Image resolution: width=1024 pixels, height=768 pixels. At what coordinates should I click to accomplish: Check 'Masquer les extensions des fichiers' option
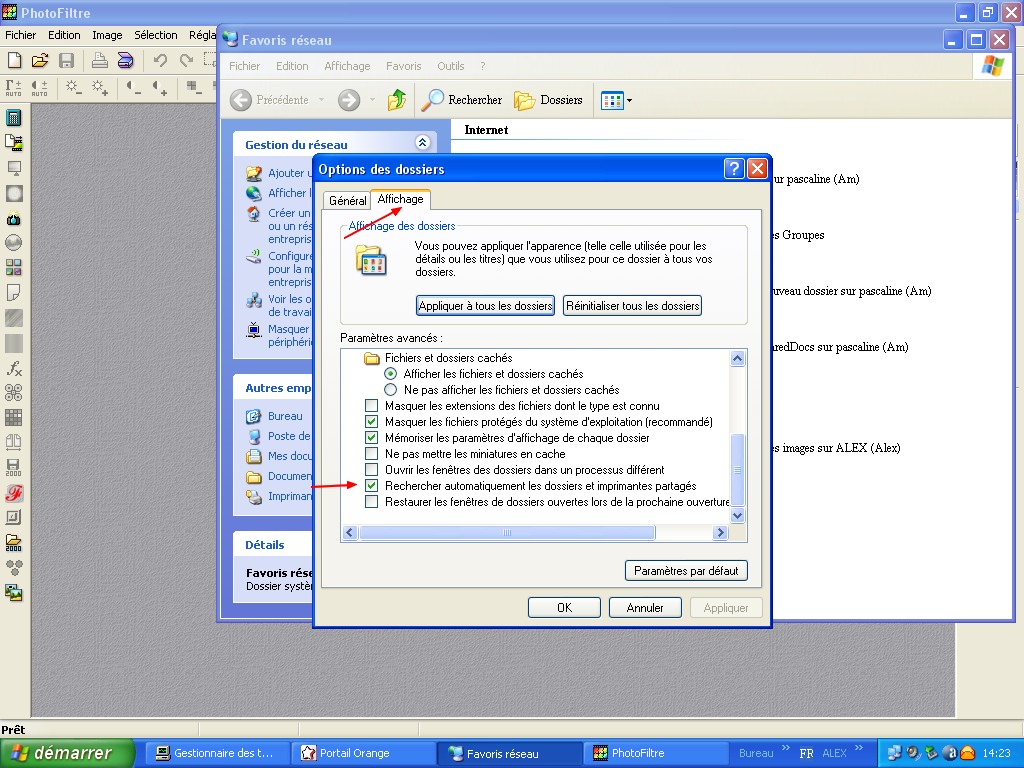coord(372,406)
